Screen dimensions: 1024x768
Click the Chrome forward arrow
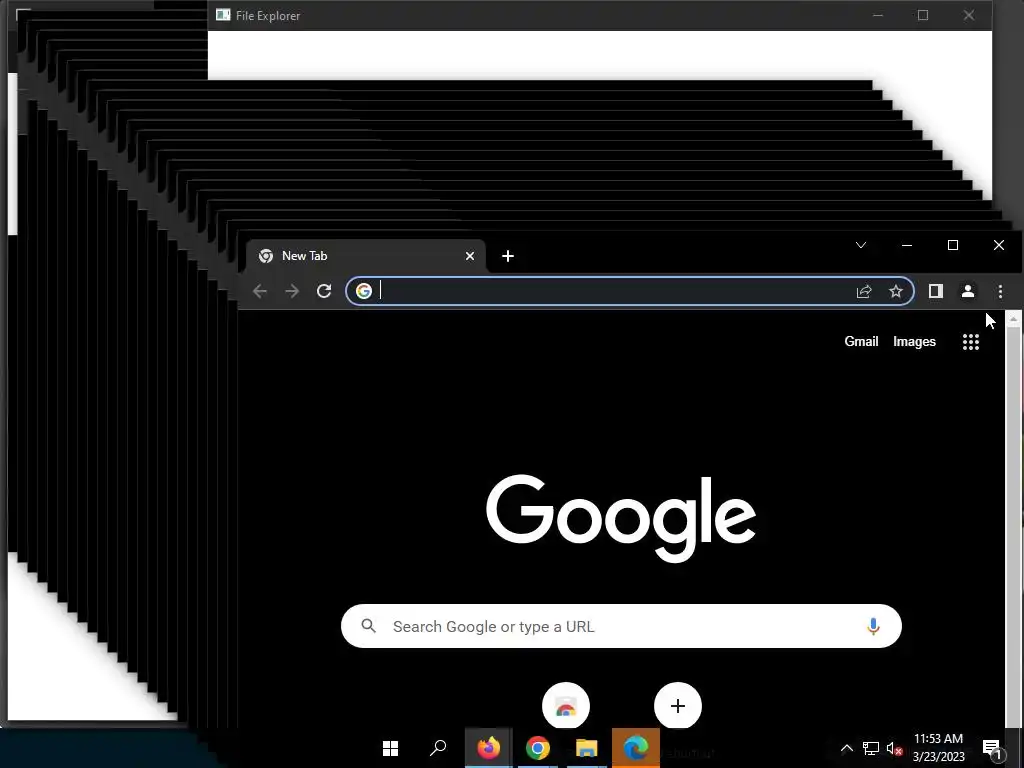292,291
